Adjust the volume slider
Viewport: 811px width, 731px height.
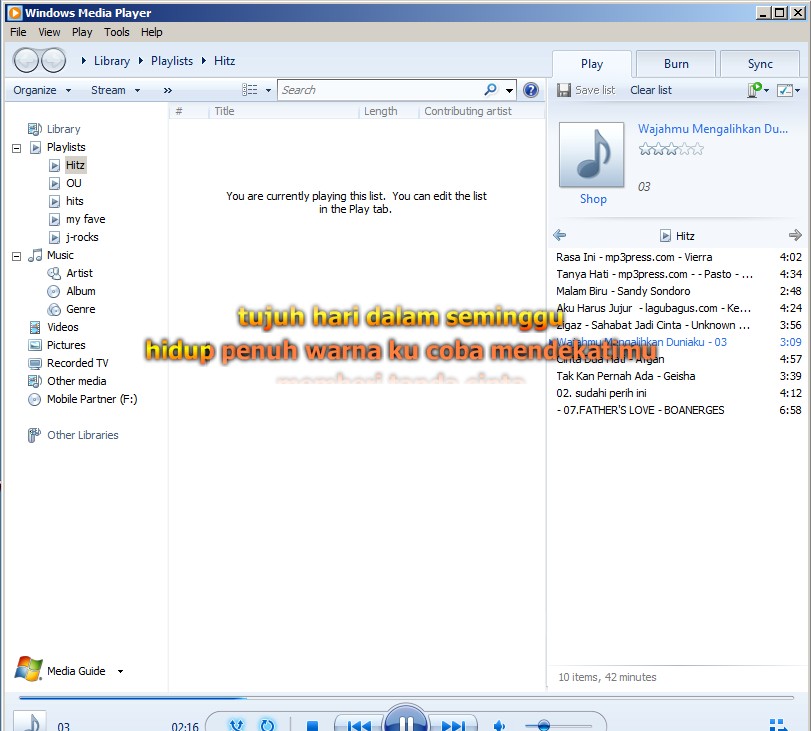(x=558, y=725)
